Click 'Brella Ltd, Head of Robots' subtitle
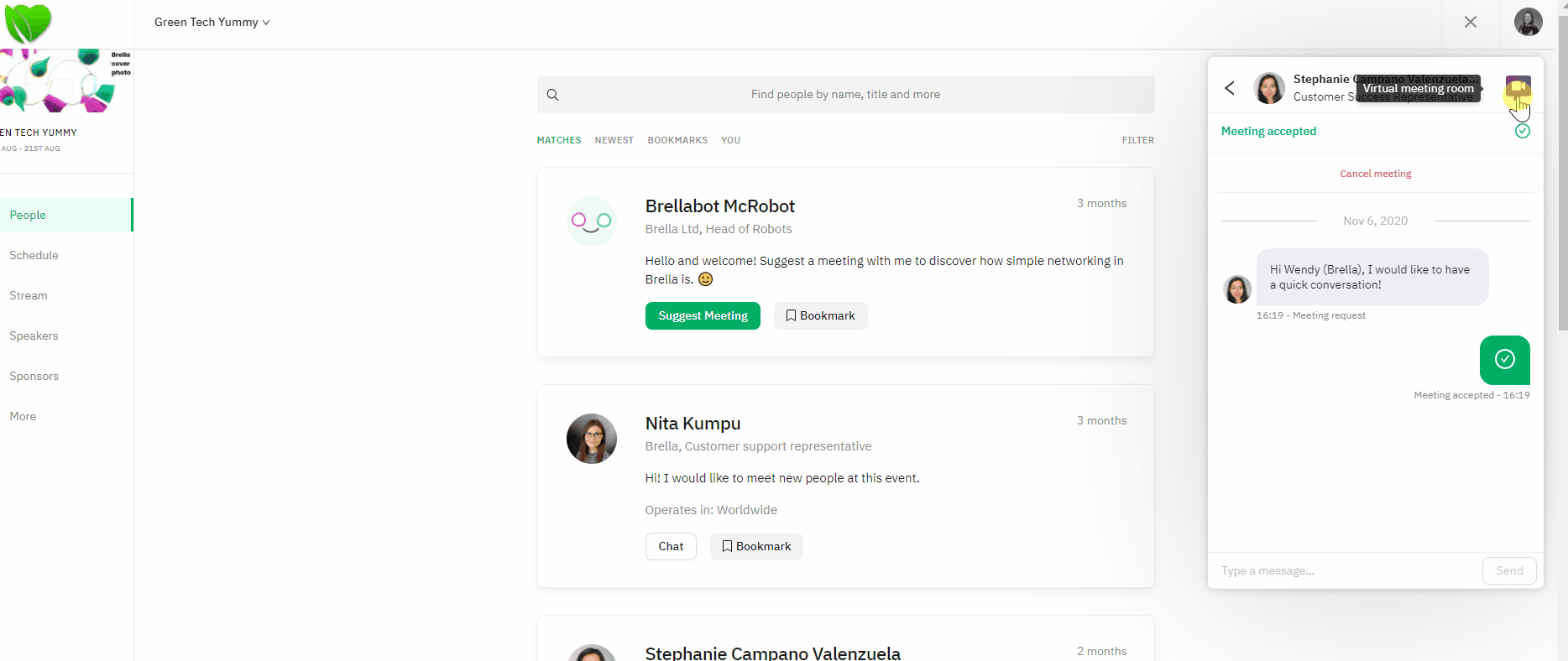 (x=719, y=229)
